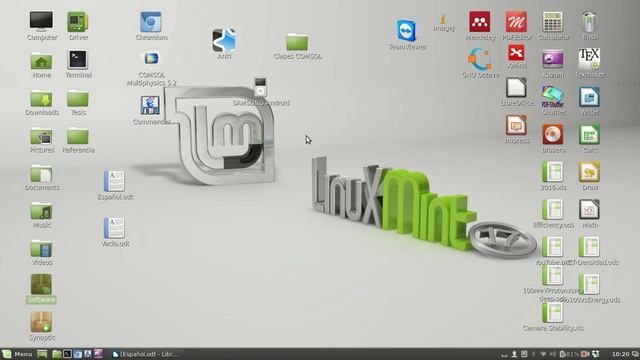Screen dimensions: 640x360
Task: Open the 10:20 clock calendar
Action: [620, 354]
